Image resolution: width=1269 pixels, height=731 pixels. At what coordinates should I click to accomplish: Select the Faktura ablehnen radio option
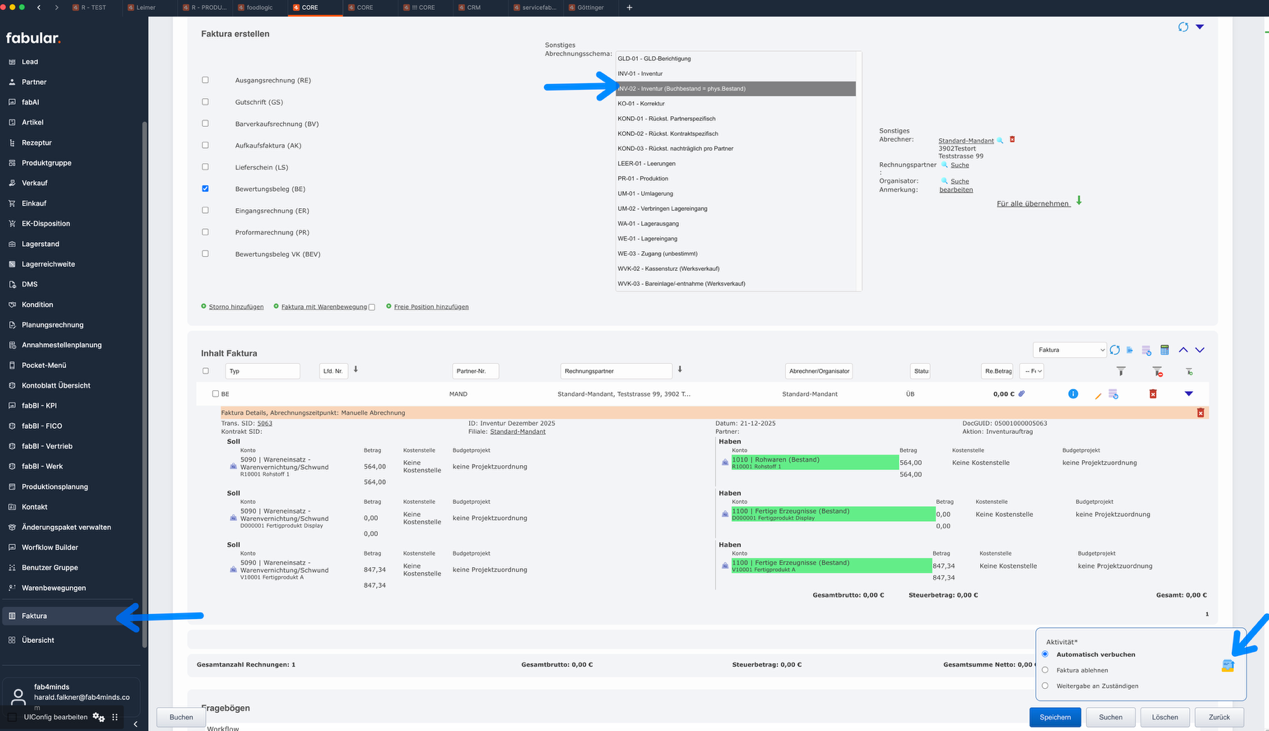tap(1045, 670)
